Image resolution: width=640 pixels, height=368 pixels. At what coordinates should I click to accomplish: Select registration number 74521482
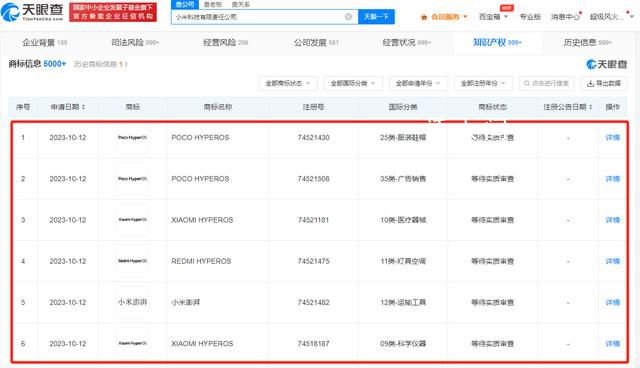point(313,302)
